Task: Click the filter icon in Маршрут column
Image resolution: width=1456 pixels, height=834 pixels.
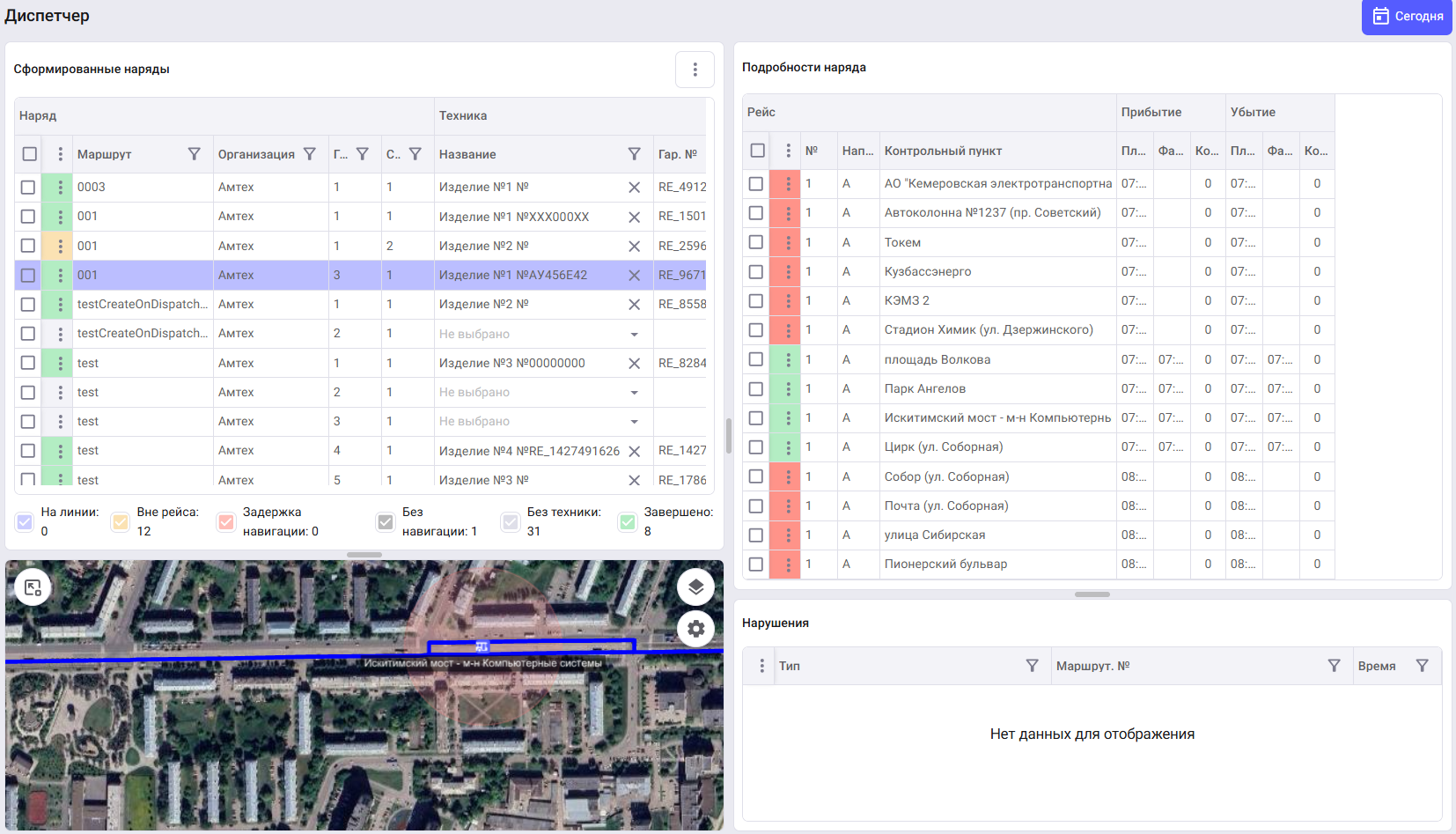Action: pyautogui.click(x=195, y=154)
